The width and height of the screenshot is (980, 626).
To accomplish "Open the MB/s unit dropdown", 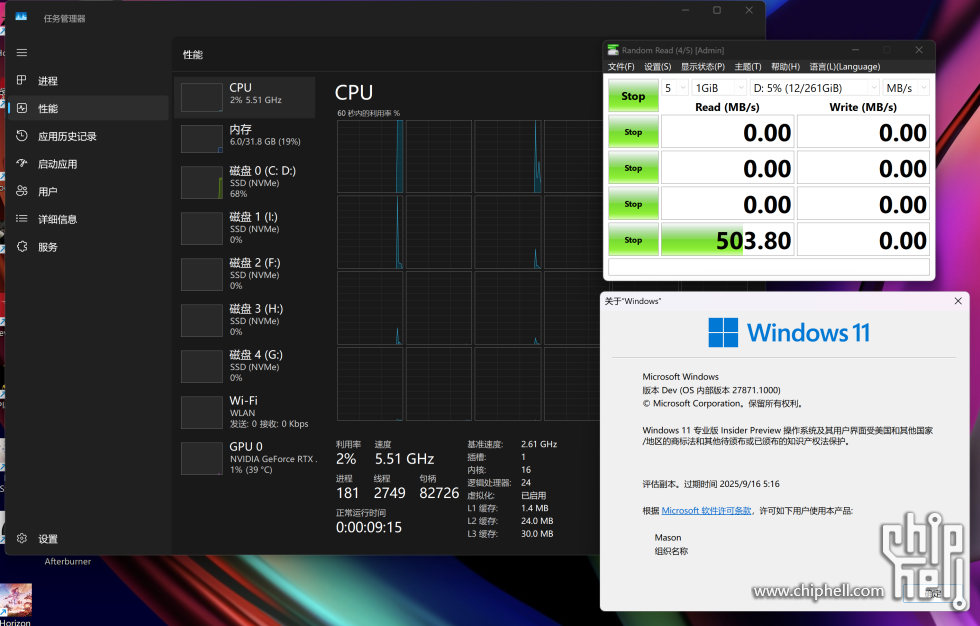I will point(906,88).
